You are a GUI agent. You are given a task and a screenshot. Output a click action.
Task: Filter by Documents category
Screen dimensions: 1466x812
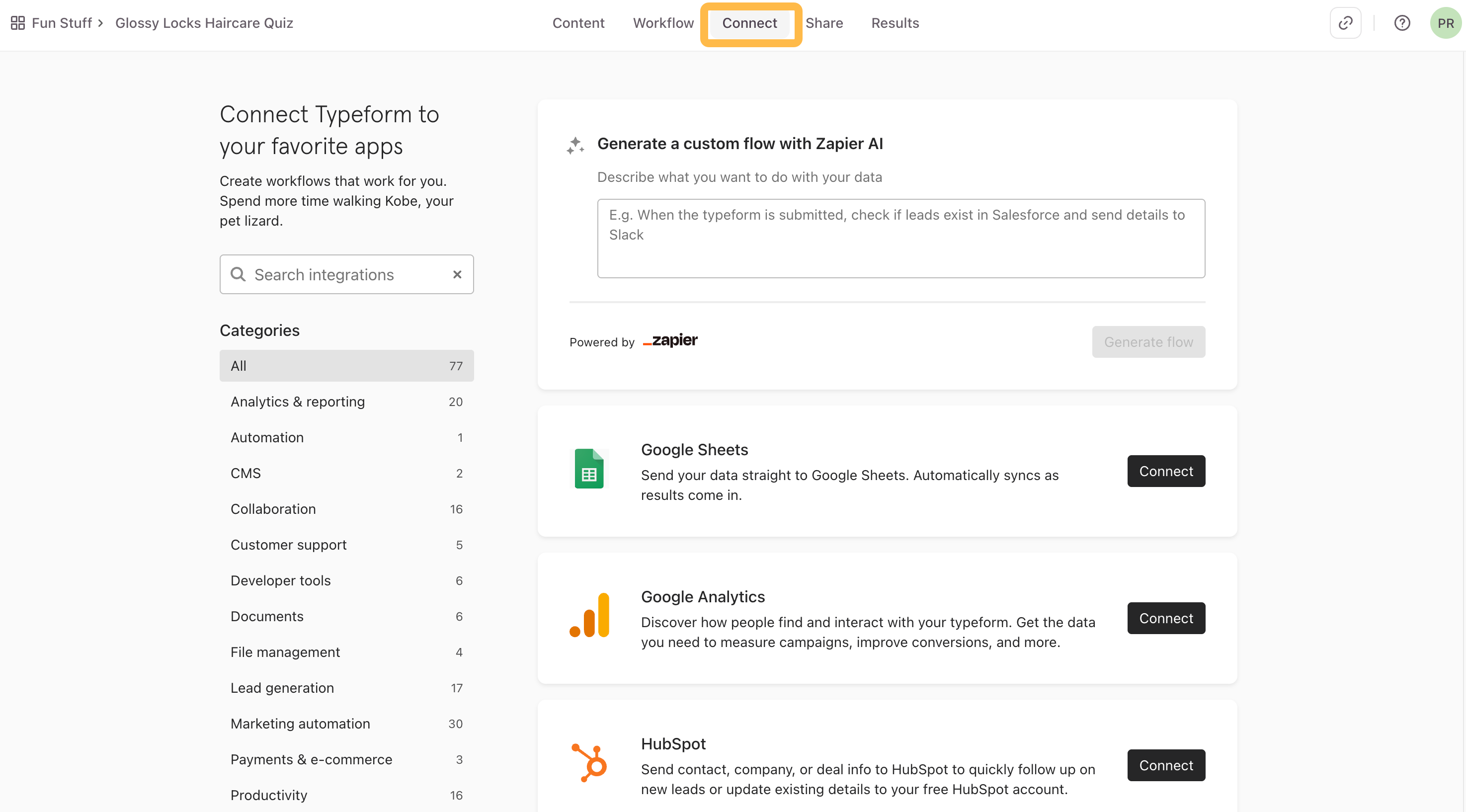click(x=346, y=616)
